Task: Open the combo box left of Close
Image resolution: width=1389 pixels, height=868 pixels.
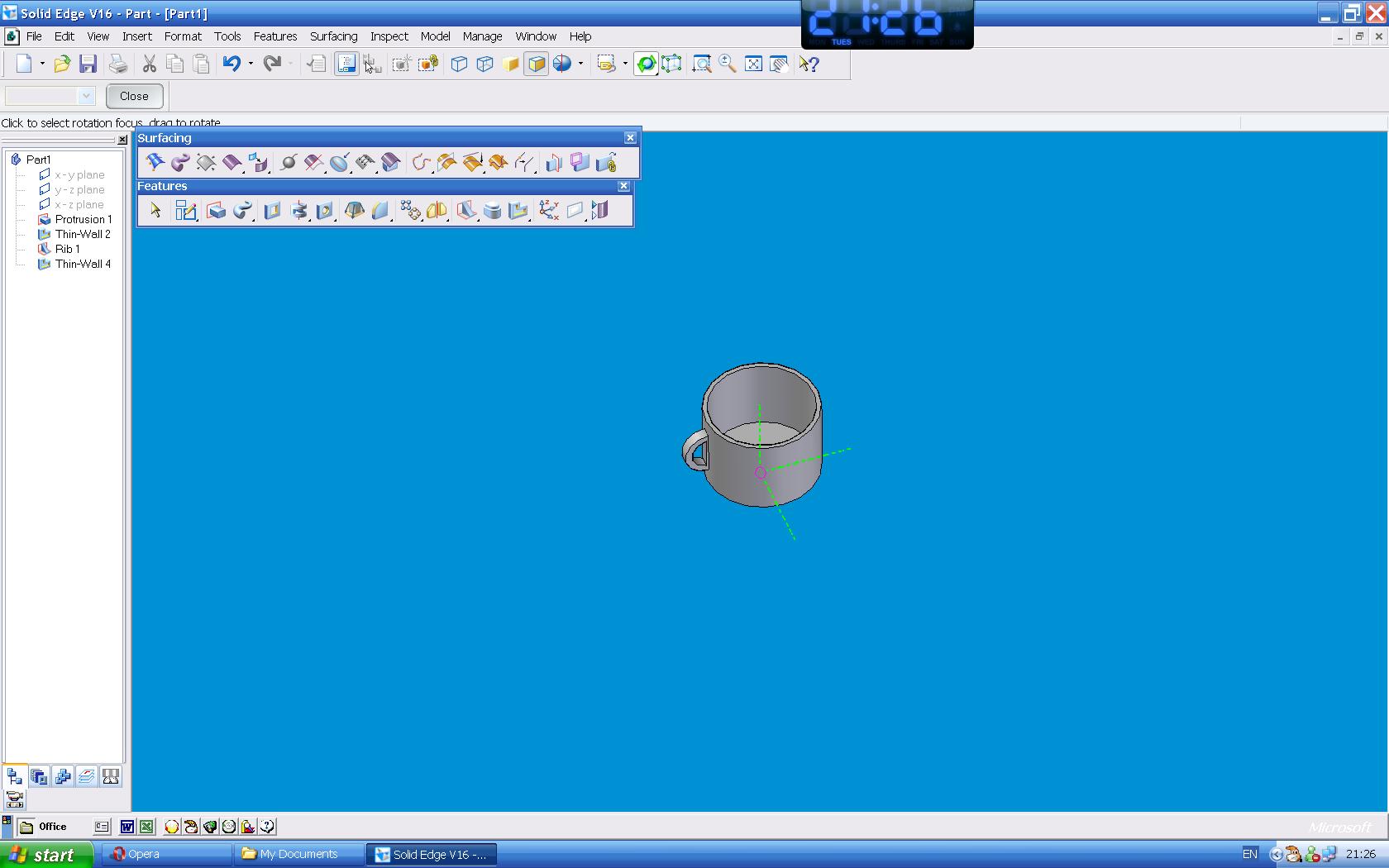Action: [50, 96]
